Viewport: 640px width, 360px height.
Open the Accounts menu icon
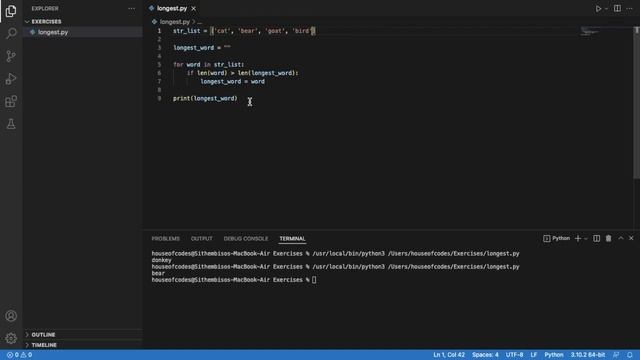click(11, 316)
